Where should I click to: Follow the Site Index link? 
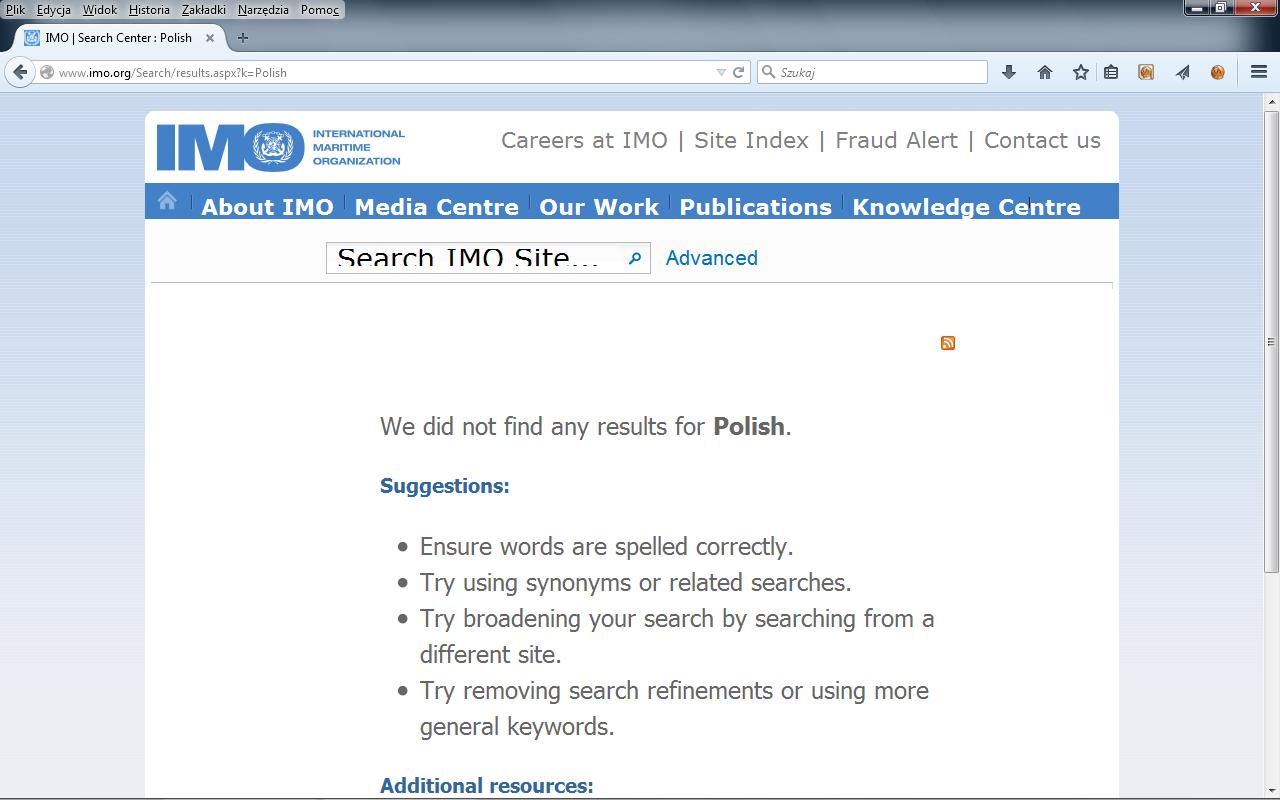(751, 140)
